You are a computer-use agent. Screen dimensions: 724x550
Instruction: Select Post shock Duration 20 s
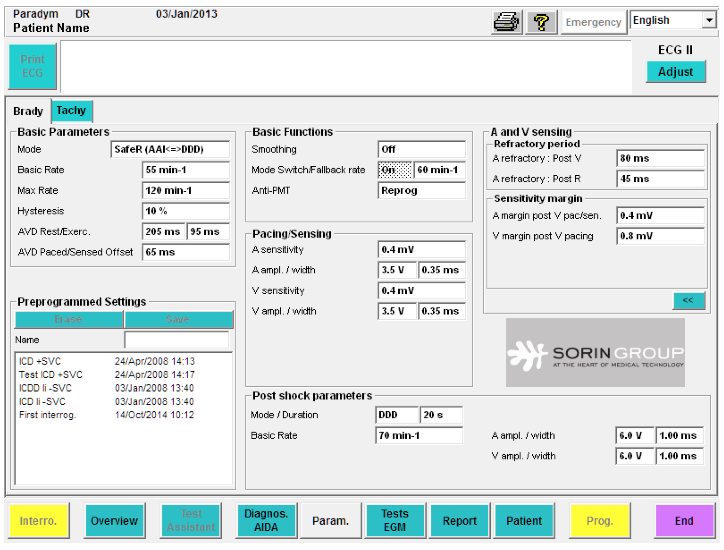click(x=441, y=415)
